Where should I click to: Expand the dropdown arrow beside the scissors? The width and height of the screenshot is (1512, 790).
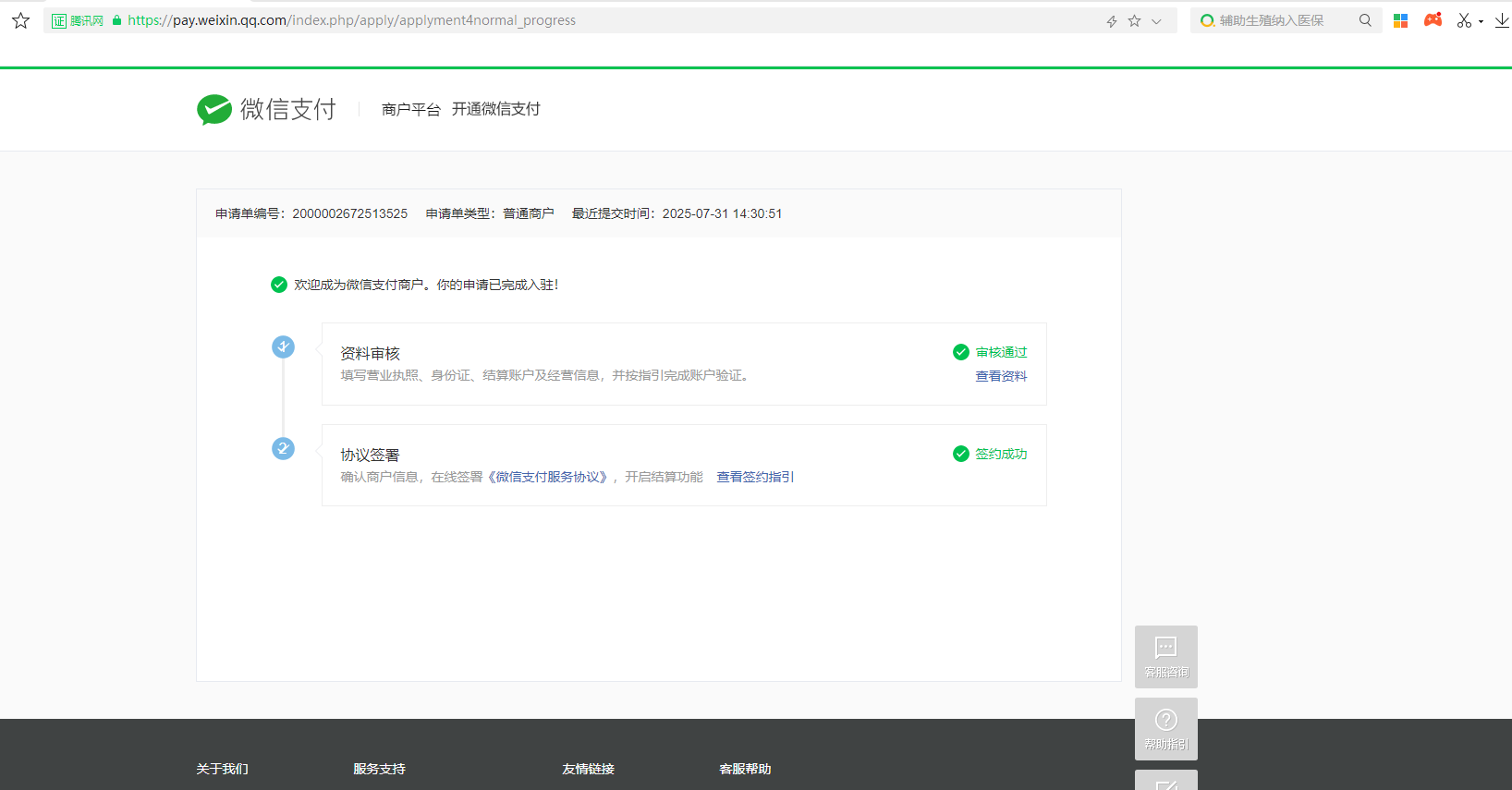1481,21
